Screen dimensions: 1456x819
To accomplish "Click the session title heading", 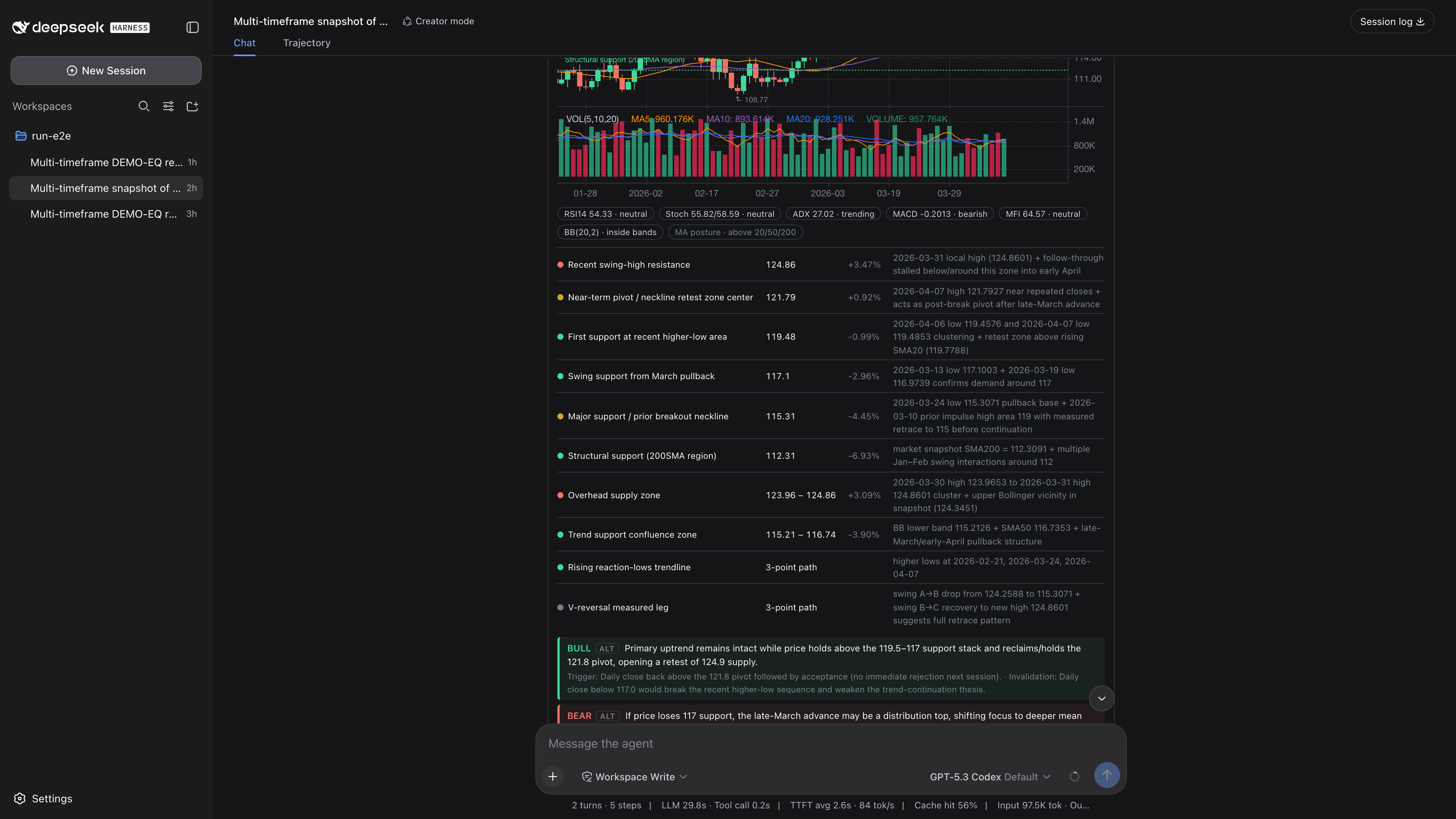I will [x=311, y=22].
